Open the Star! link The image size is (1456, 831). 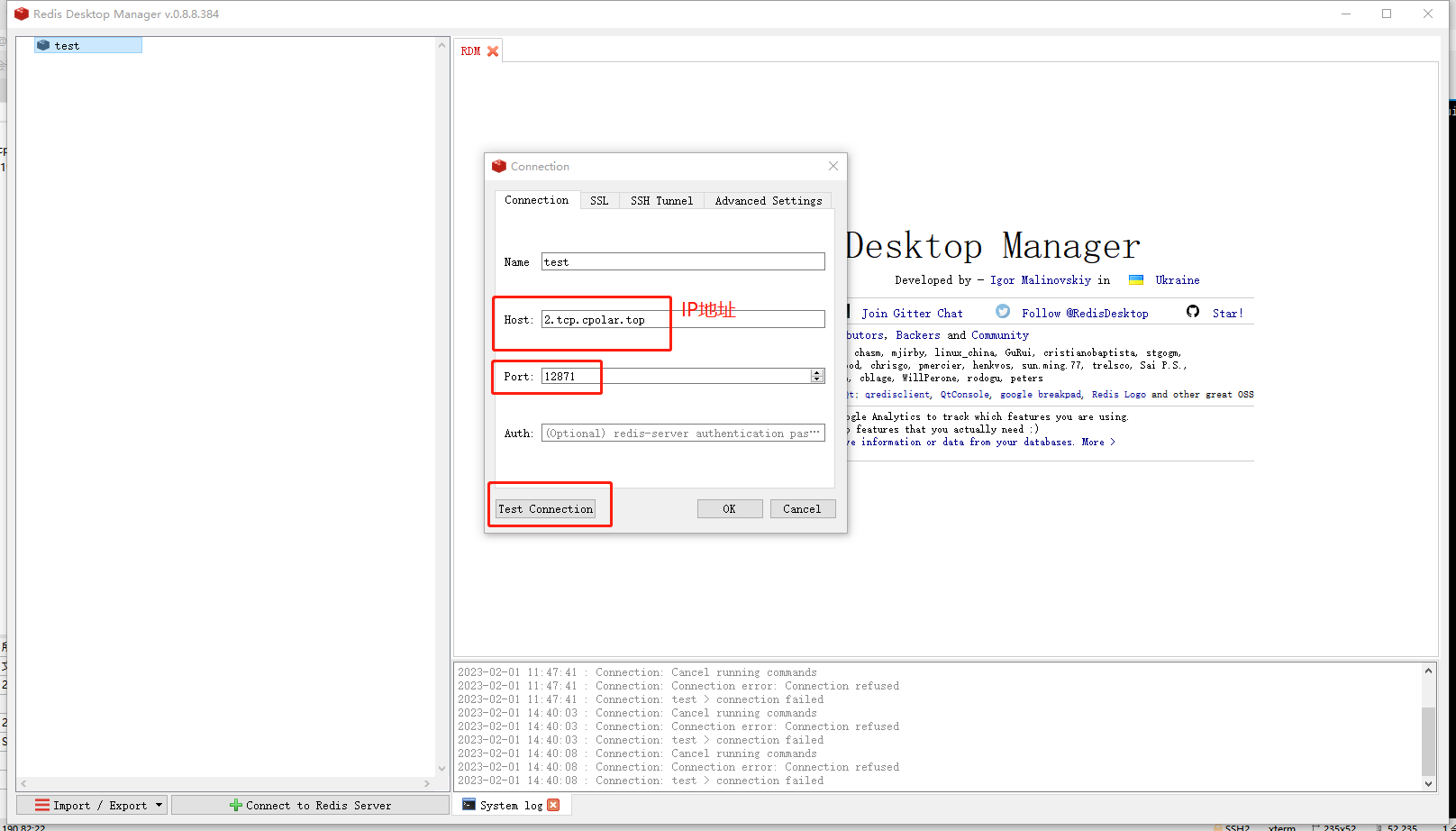click(x=1227, y=314)
